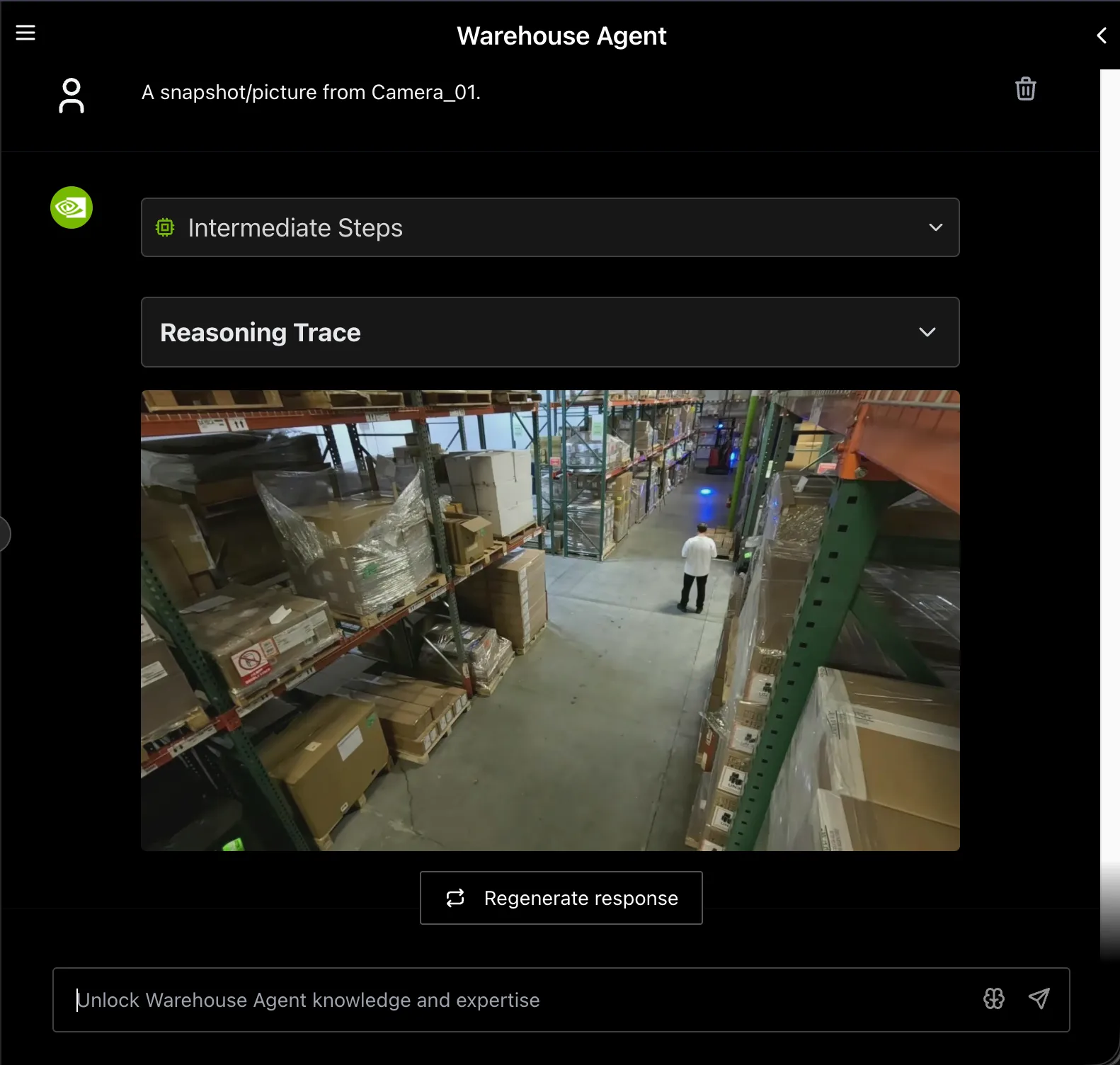Click the back chevron arrow
The height and width of the screenshot is (1065, 1120).
[x=1102, y=35]
